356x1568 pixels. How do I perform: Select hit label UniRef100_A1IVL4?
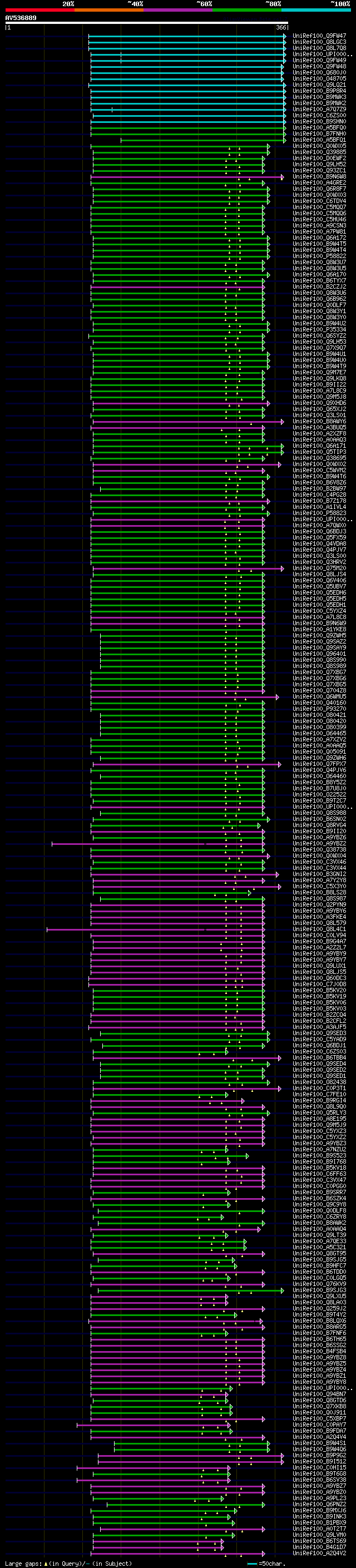tap(319, 508)
